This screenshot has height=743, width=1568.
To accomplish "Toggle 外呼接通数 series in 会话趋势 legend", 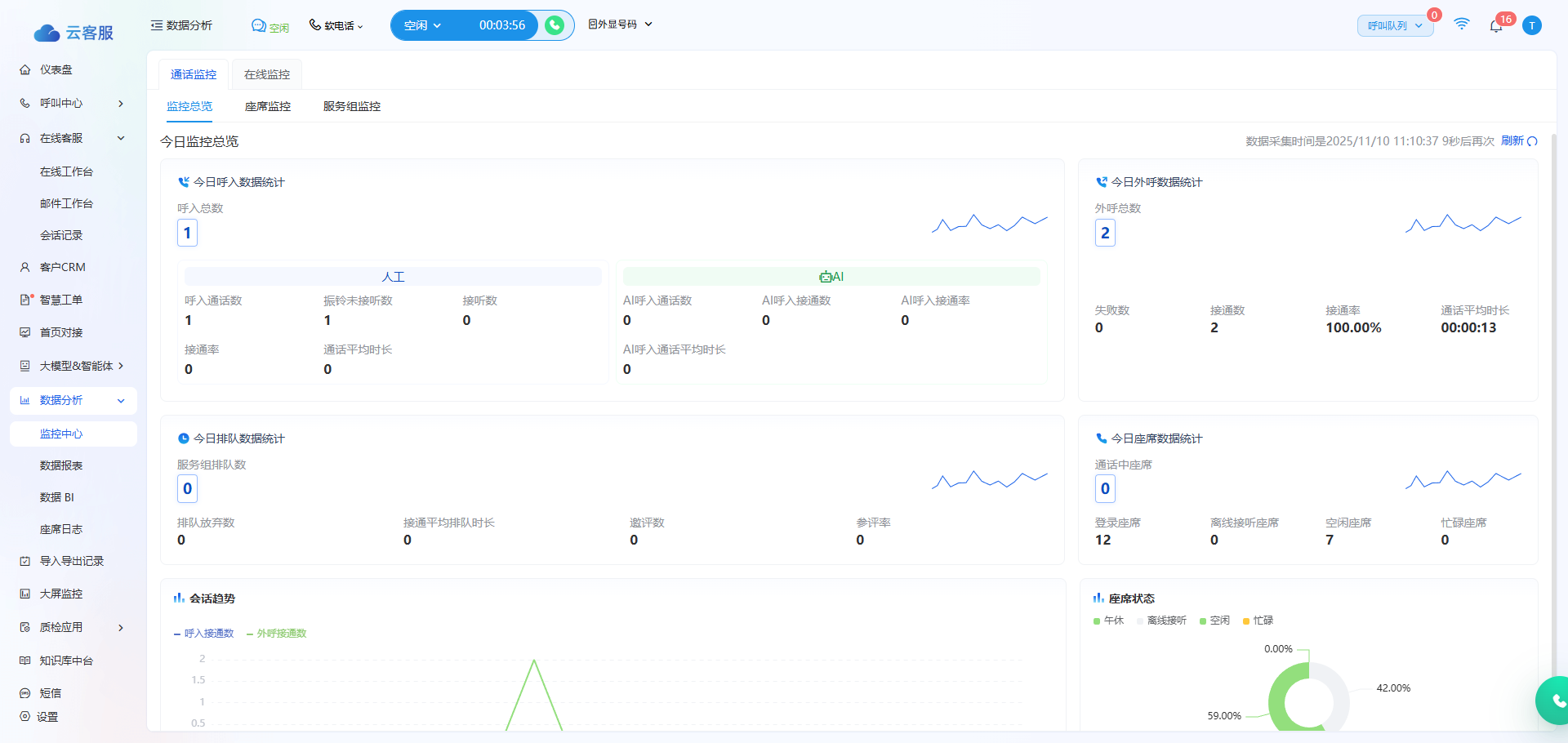I will pos(277,634).
